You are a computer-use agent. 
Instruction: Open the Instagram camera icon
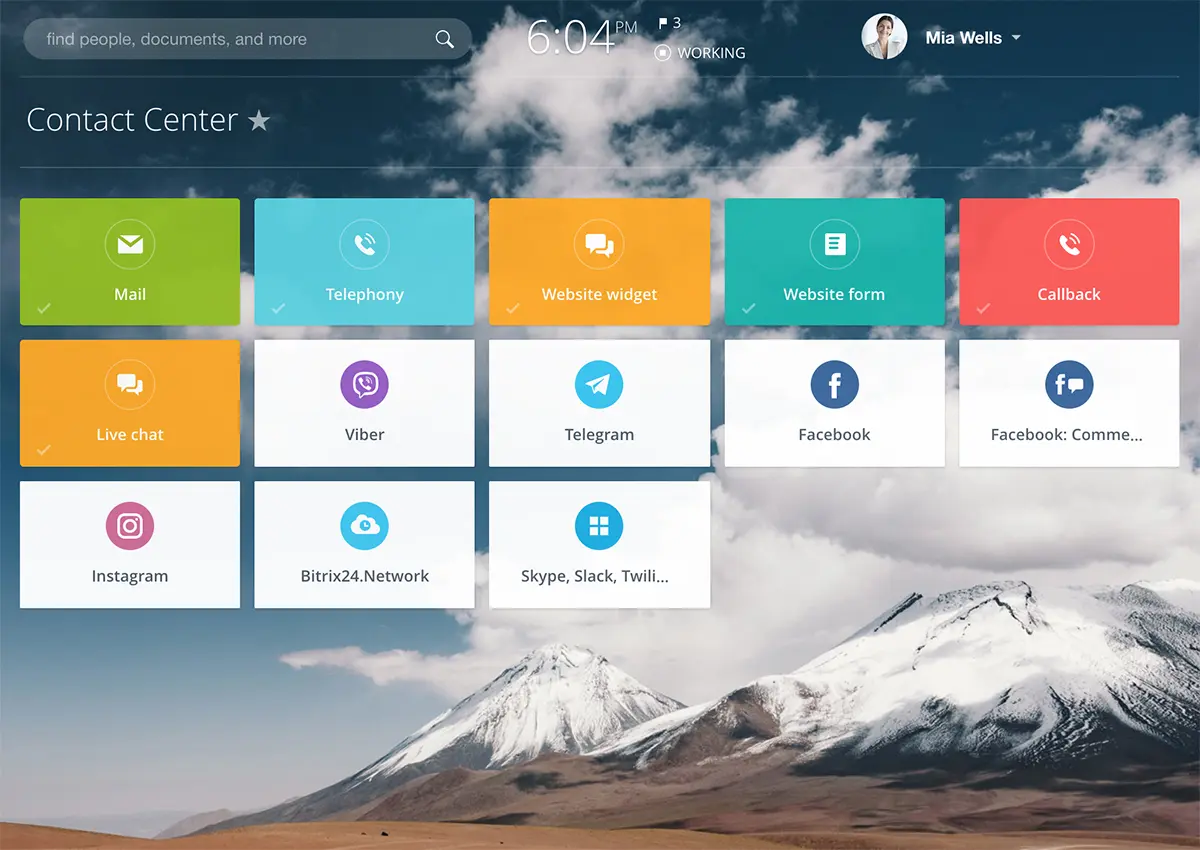(130, 526)
